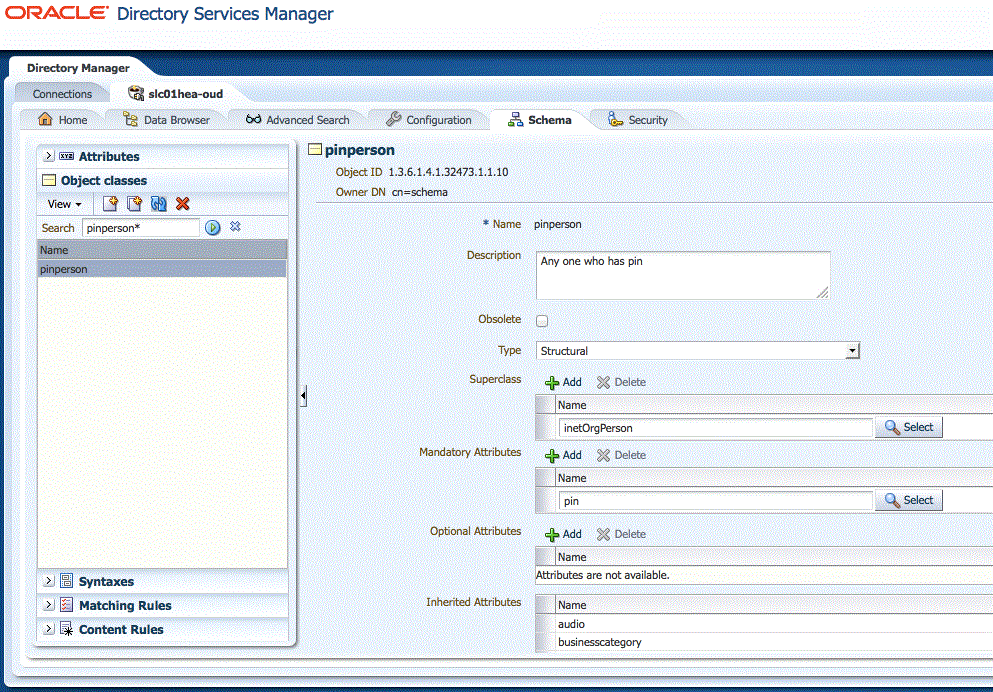Select pinperson row in object class list

162,269
